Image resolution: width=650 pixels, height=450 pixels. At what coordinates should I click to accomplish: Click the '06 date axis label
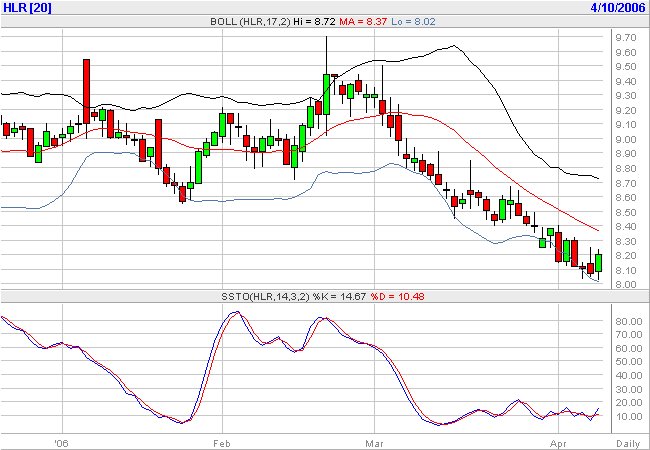click(61, 444)
